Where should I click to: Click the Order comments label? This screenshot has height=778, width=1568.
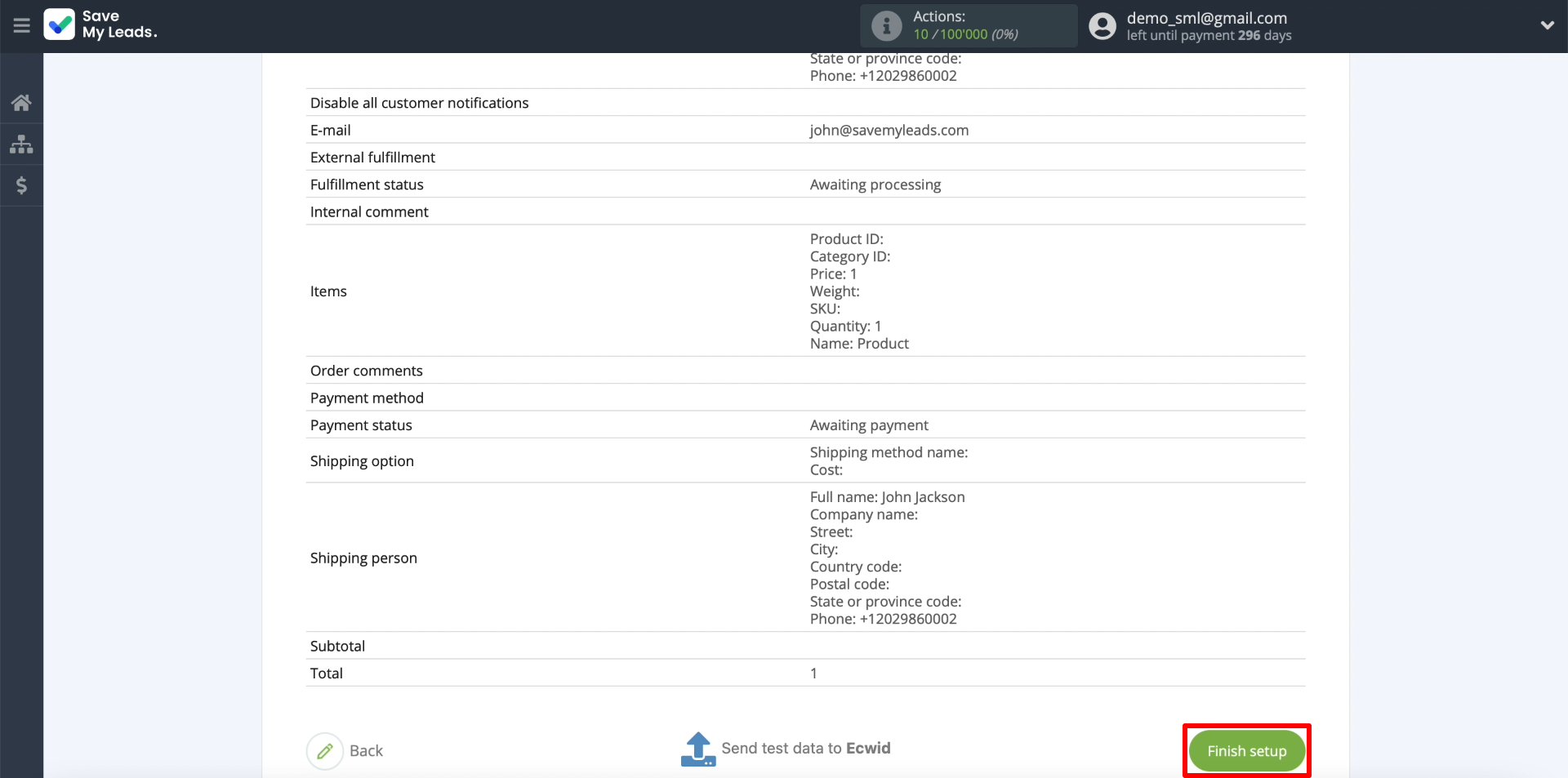tap(366, 371)
